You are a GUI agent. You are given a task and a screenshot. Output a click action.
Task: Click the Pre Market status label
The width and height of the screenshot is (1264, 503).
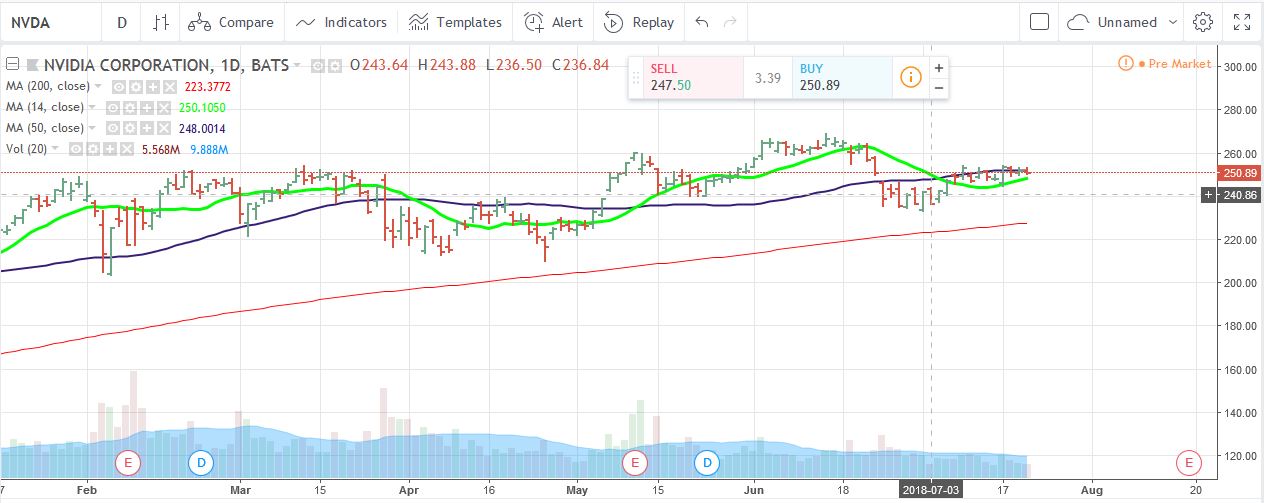tap(1179, 64)
